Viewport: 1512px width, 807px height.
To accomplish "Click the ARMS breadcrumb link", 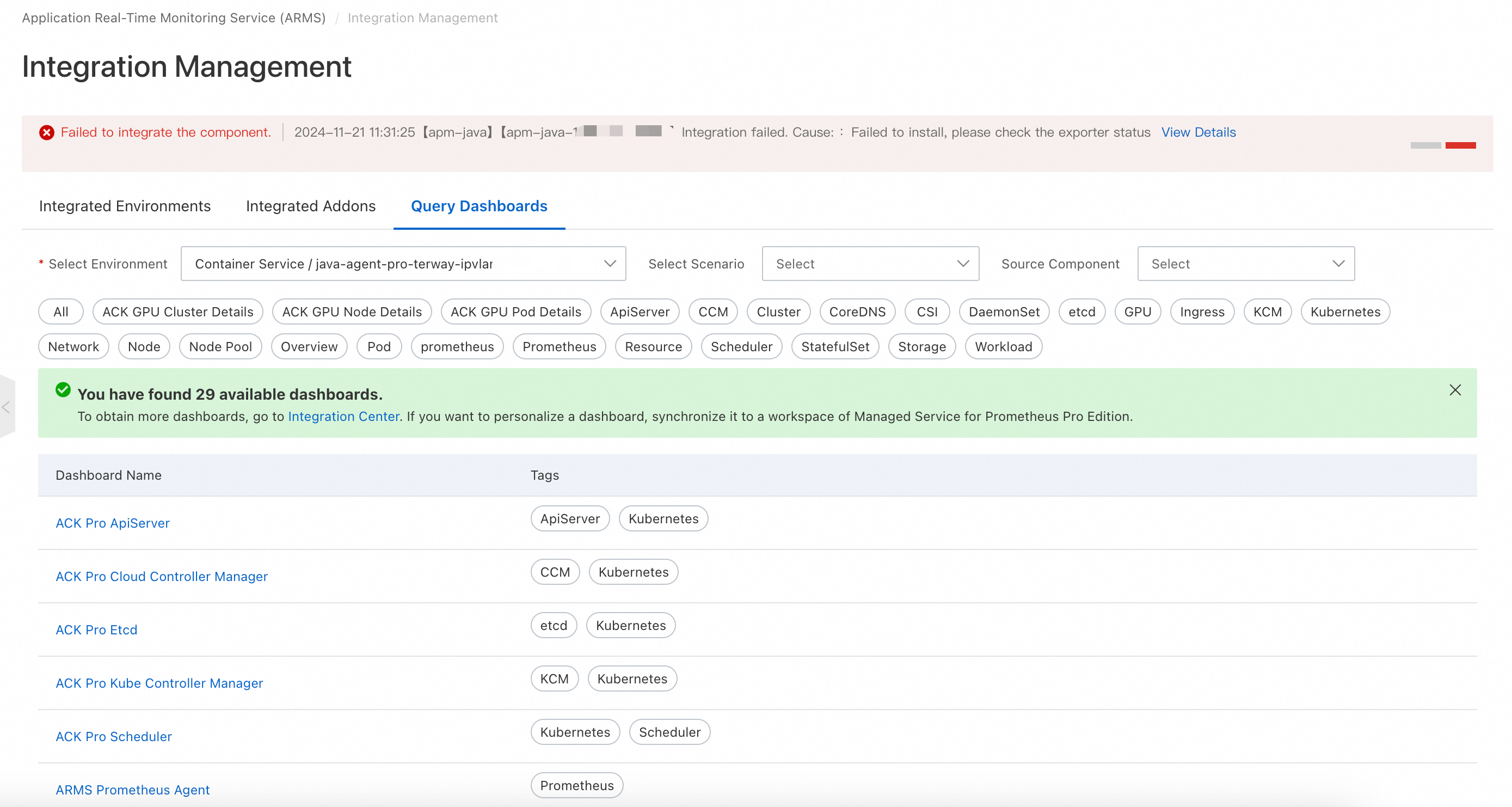I will [174, 17].
